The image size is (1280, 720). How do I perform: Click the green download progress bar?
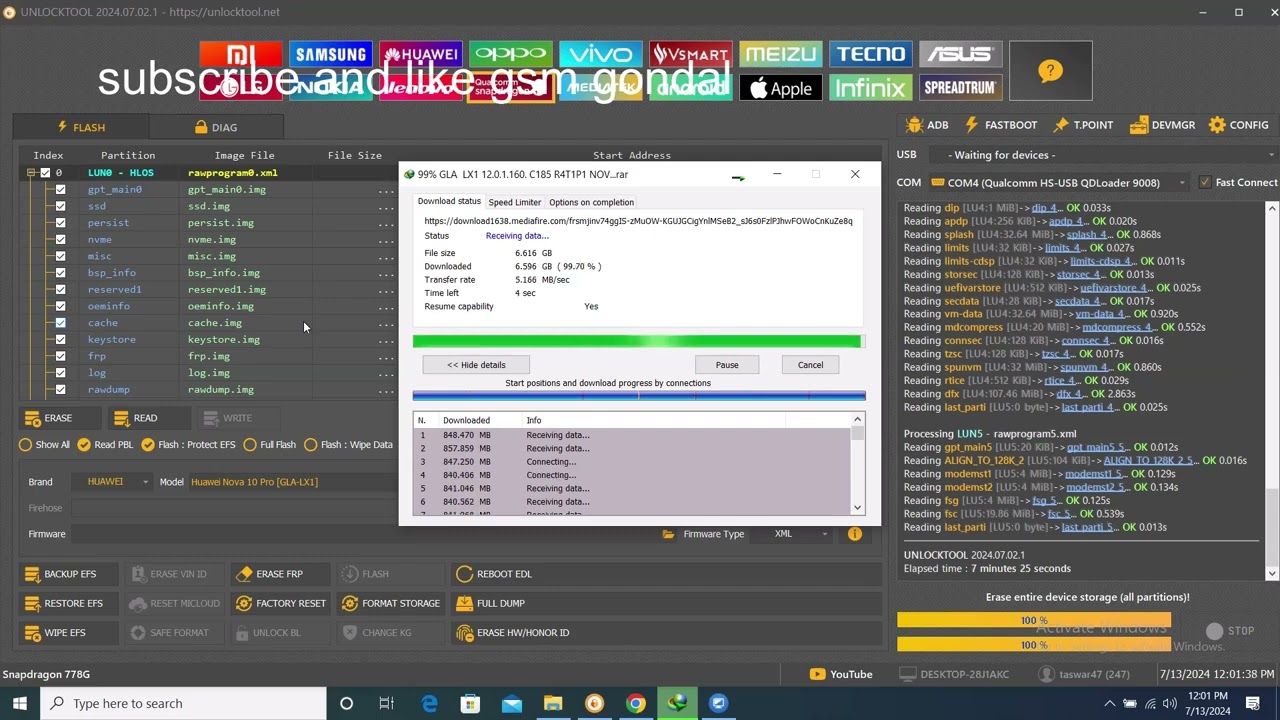click(637, 342)
